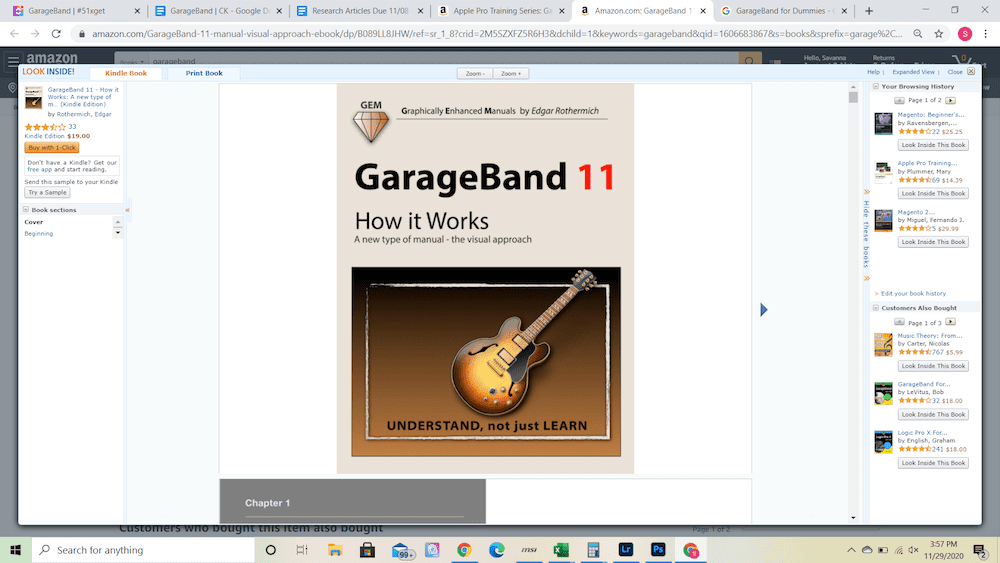Click Edit your book history link
Screen dimensions: 1000x563
[x=913, y=293]
